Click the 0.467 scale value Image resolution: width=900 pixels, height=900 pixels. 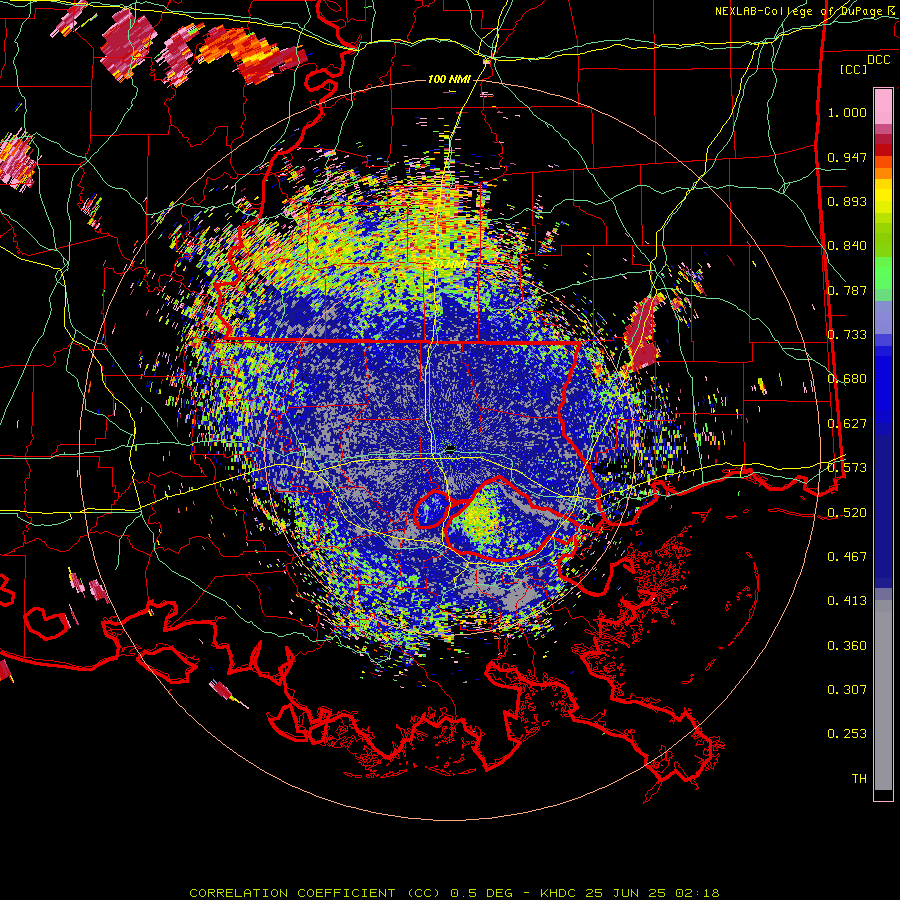[x=847, y=557]
